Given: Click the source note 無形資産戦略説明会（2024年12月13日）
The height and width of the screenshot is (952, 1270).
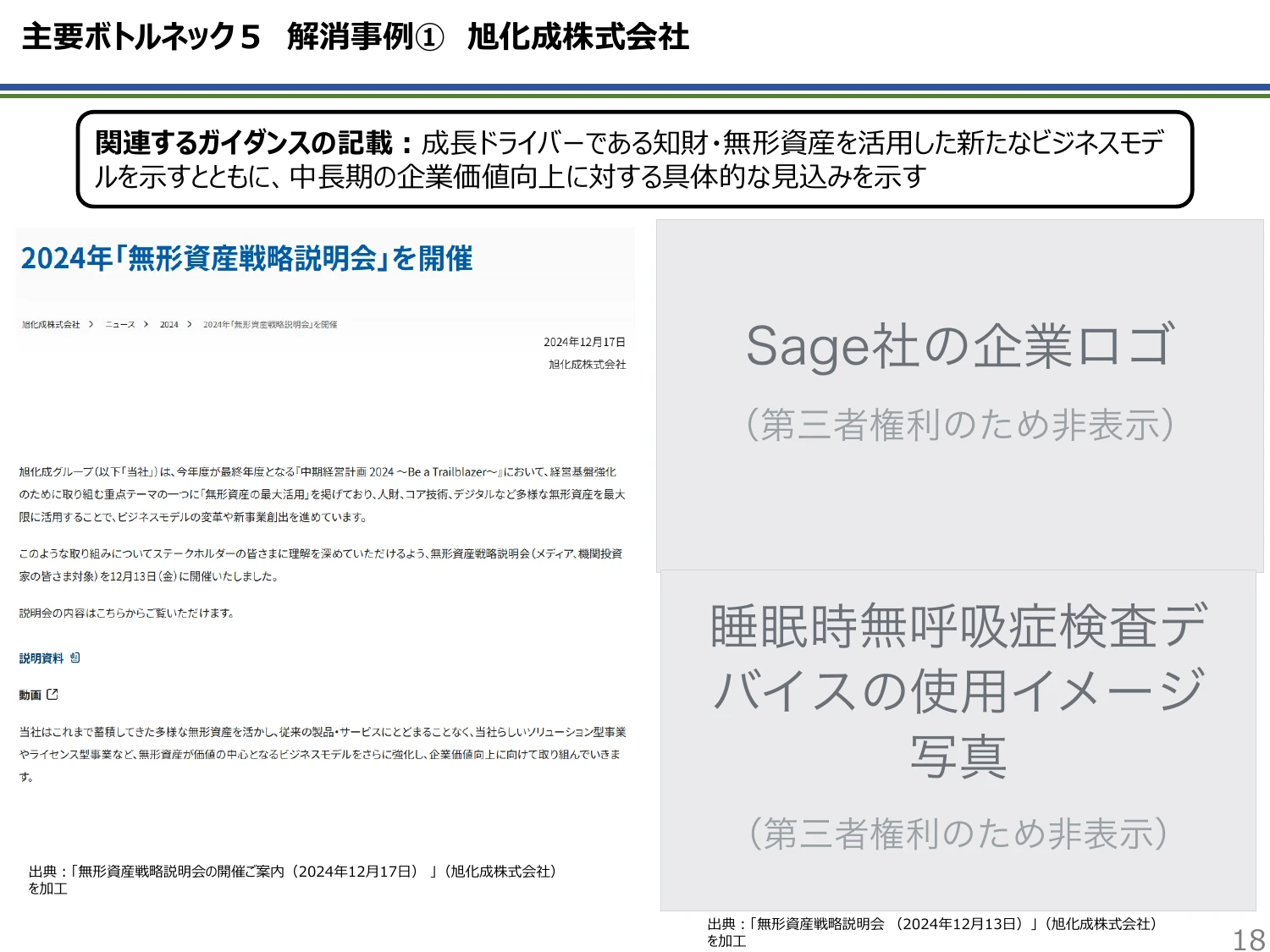Looking at the screenshot, I should pyautogui.click(x=933, y=932).
